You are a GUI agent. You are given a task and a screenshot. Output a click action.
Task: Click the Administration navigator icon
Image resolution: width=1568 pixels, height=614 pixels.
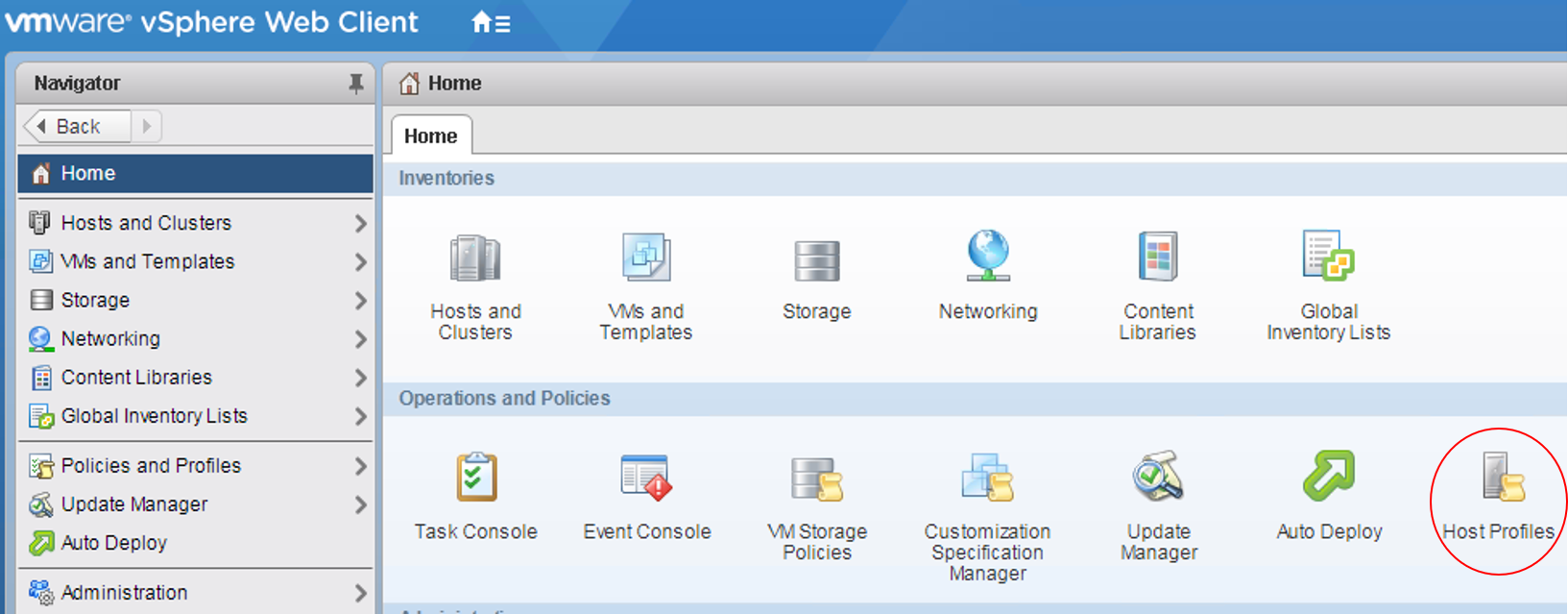pos(41,593)
